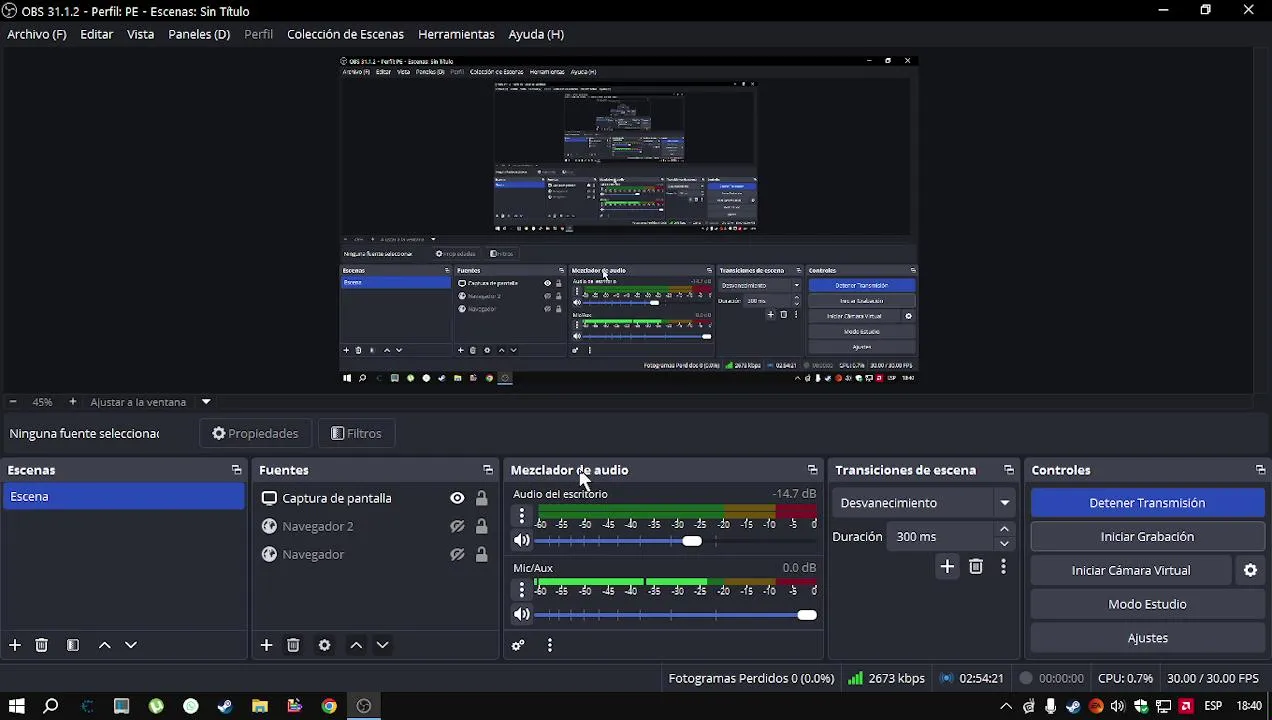
Task: Toggle the lock on the Navegador source
Action: pyautogui.click(x=481, y=554)
